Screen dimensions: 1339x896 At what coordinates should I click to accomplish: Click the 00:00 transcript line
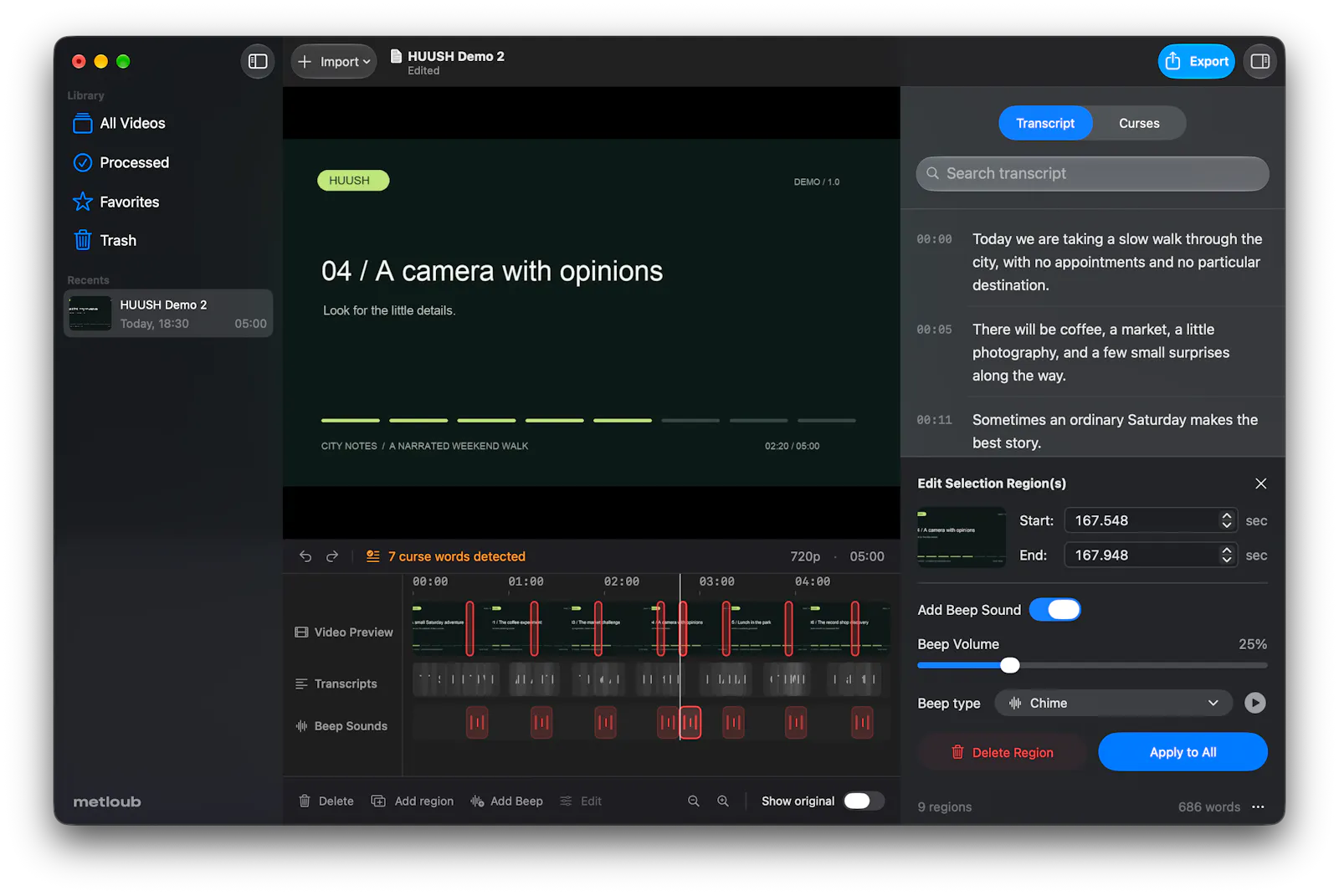coord(1092,262)
